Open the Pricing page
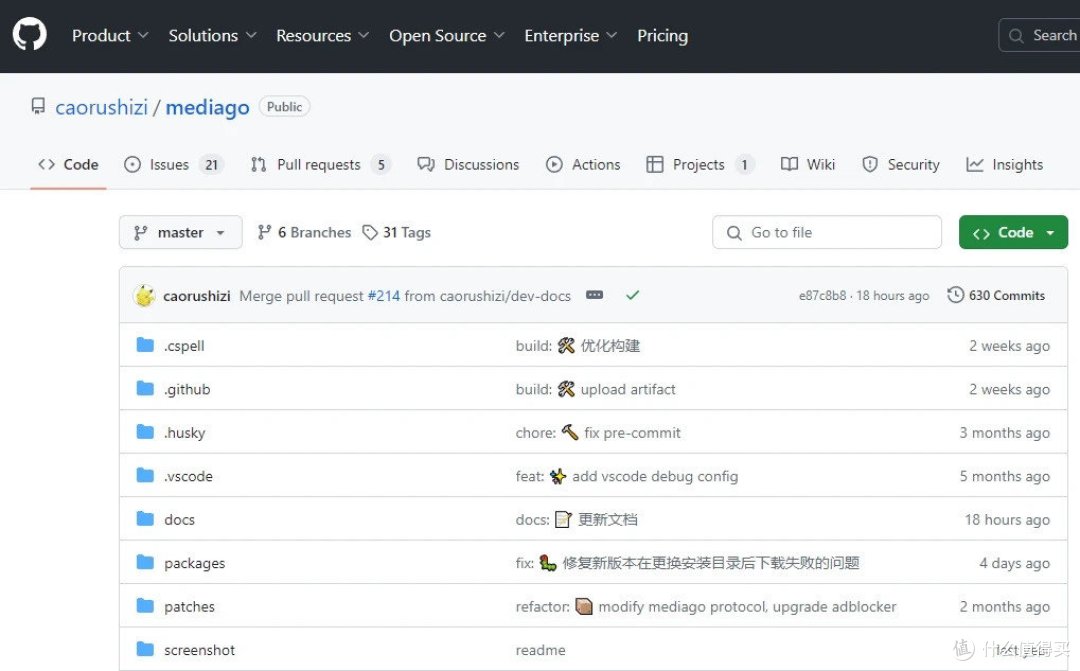 click(662, 35)
